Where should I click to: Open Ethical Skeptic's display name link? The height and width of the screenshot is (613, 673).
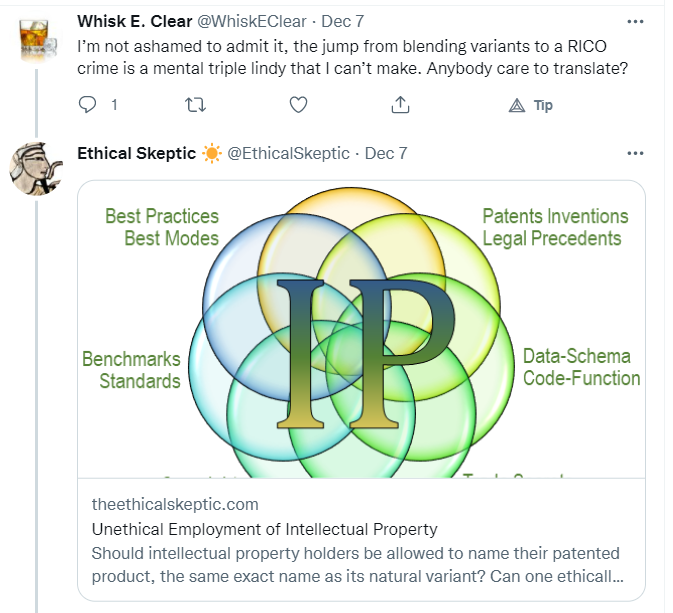136,153
